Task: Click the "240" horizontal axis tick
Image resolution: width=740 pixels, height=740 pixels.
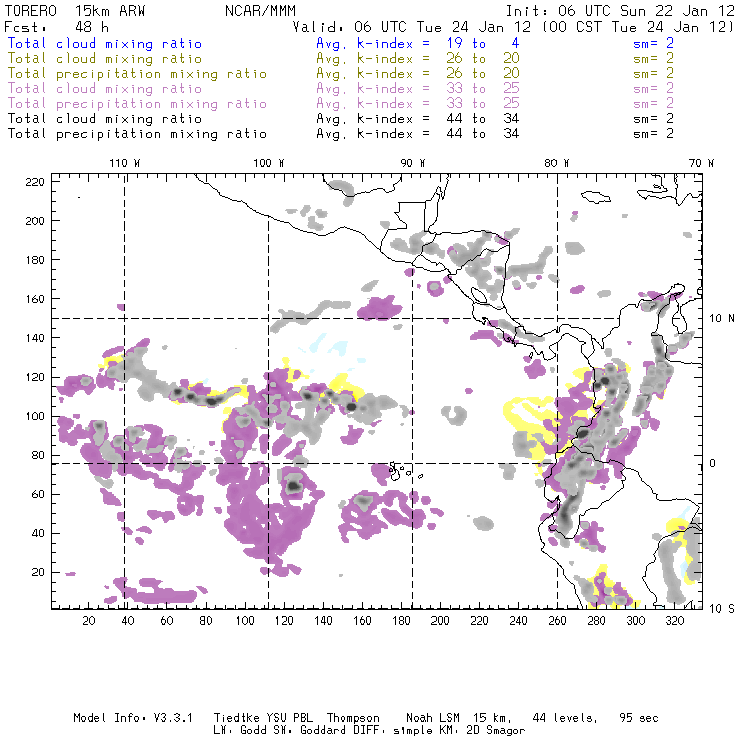Action: (518, 621)
